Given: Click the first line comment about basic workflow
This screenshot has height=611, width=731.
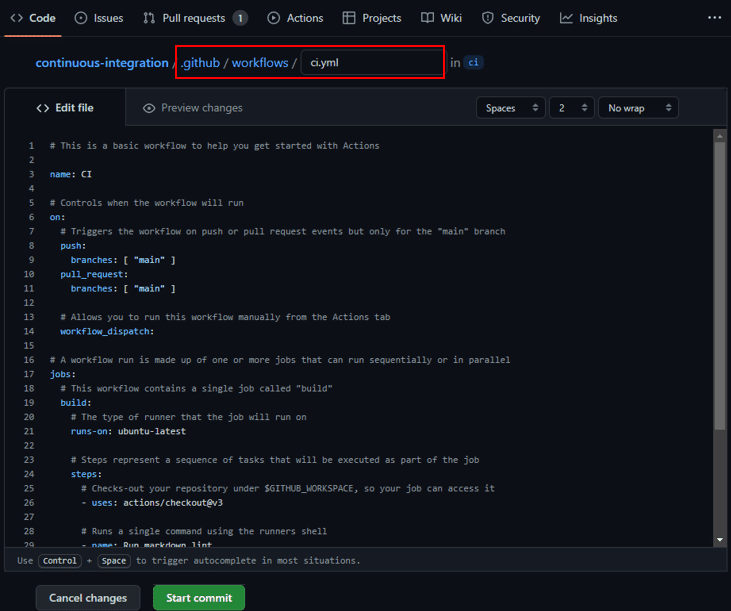Looking at the screenshot, I should [x=214, y=146].
